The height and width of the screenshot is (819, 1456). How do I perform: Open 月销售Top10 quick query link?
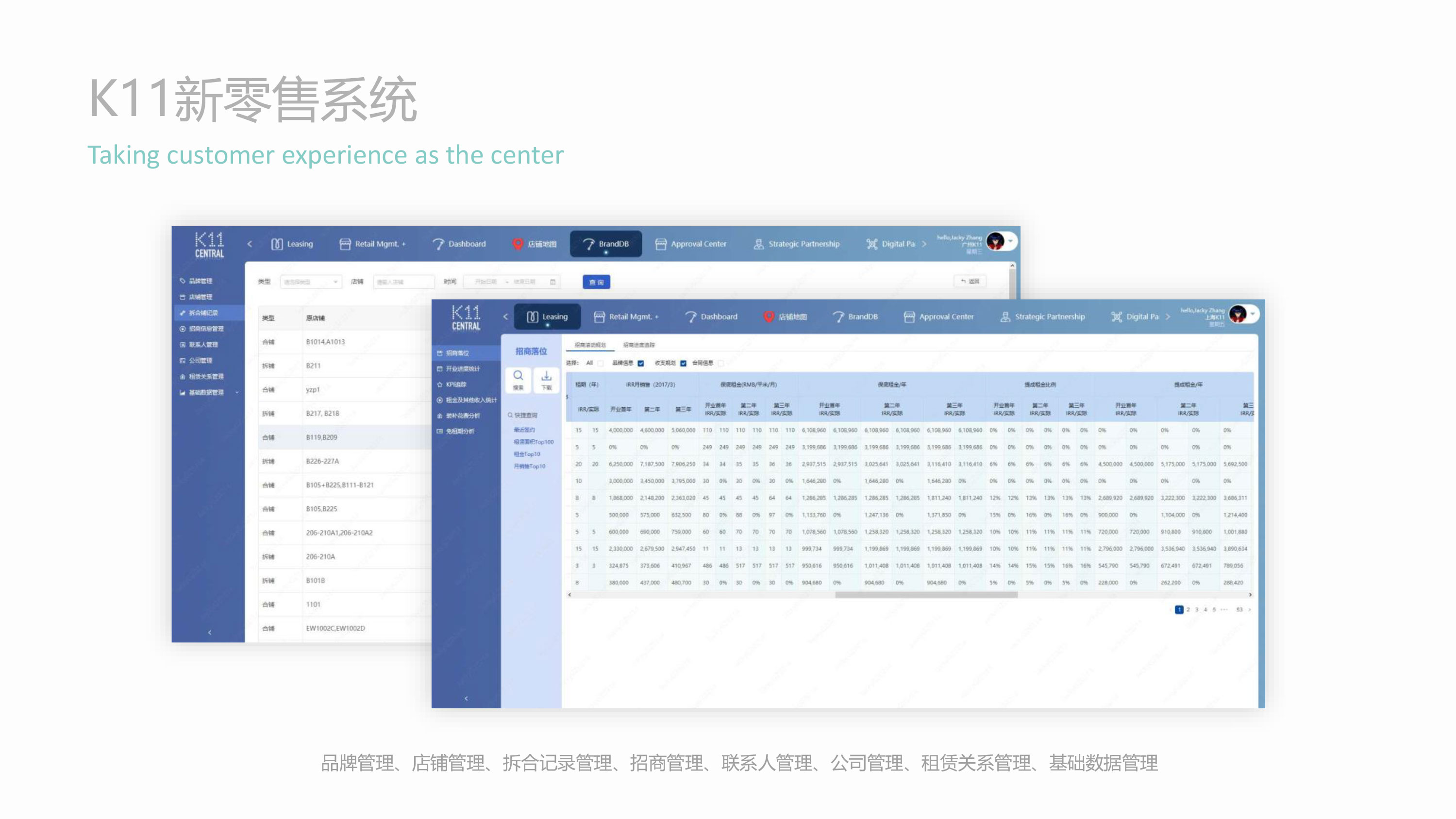click(x=529, y=467)
